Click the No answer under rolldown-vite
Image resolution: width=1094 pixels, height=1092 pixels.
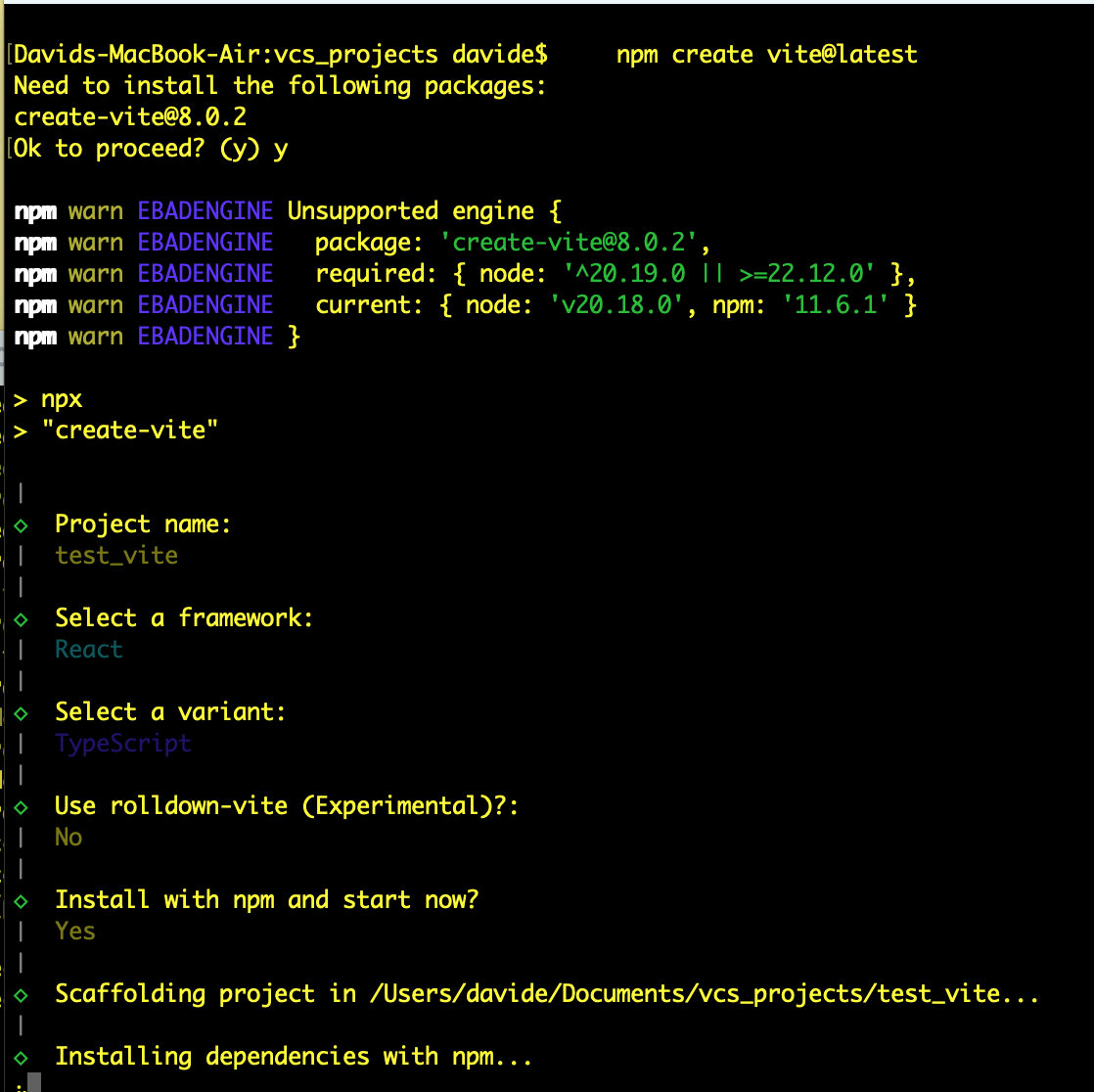[x=68, y=837]
